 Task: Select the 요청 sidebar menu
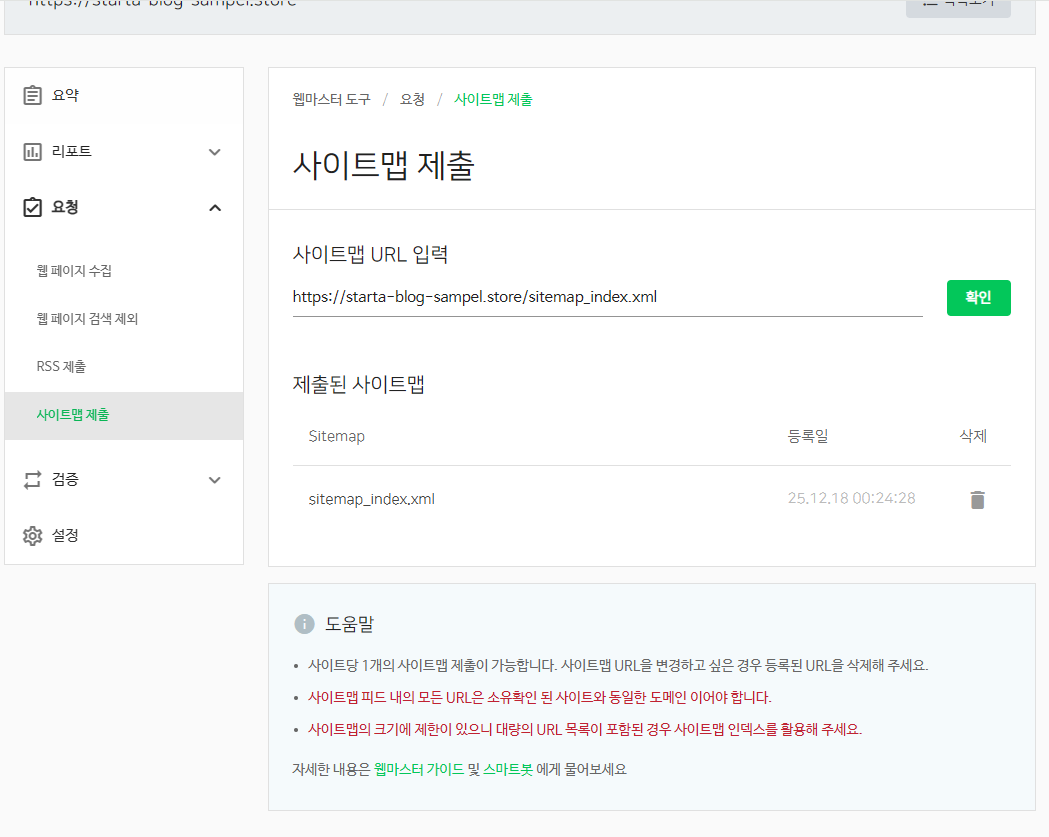pos(124,207)
